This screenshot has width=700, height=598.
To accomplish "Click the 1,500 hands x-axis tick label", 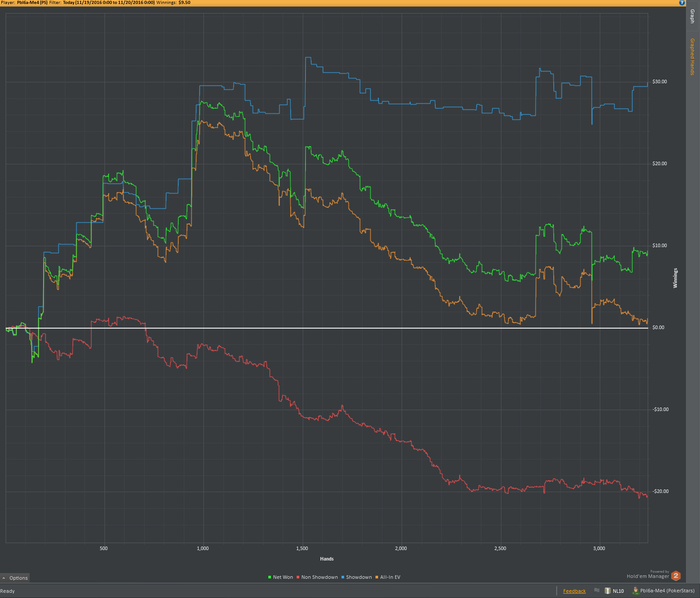I will 302,548.
